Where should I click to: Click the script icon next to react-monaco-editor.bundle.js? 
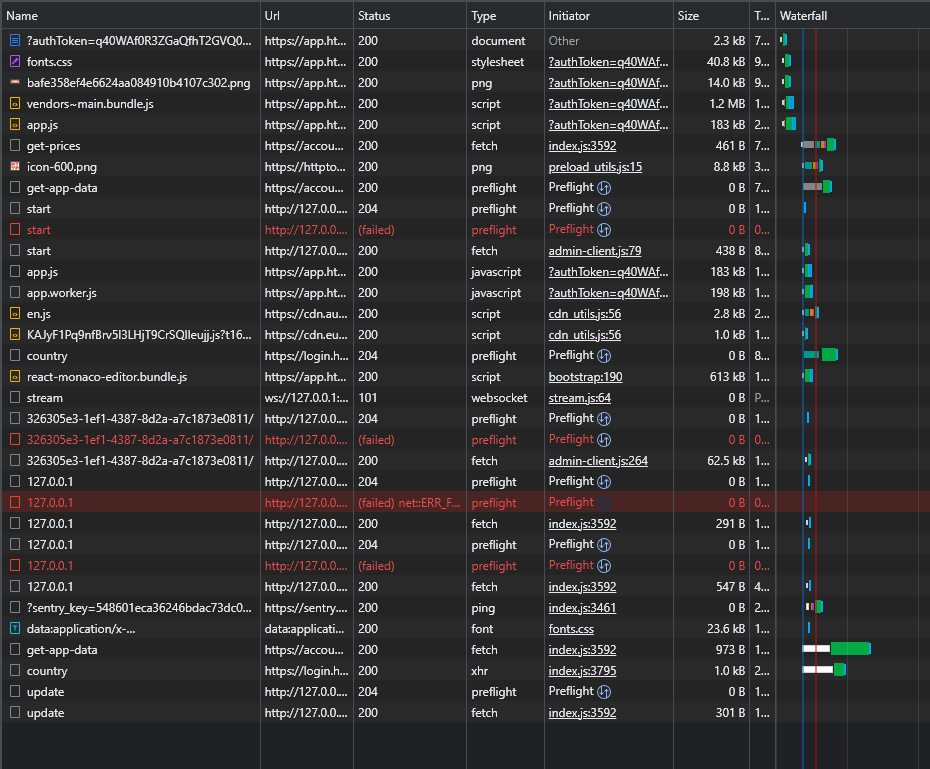pyautogui.click(x=13, y=376)
